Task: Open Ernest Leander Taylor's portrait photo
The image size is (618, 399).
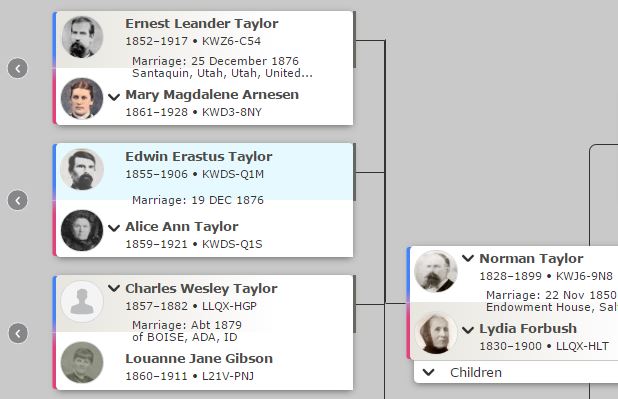Action: pyautogui.click(x=82, y=37)
